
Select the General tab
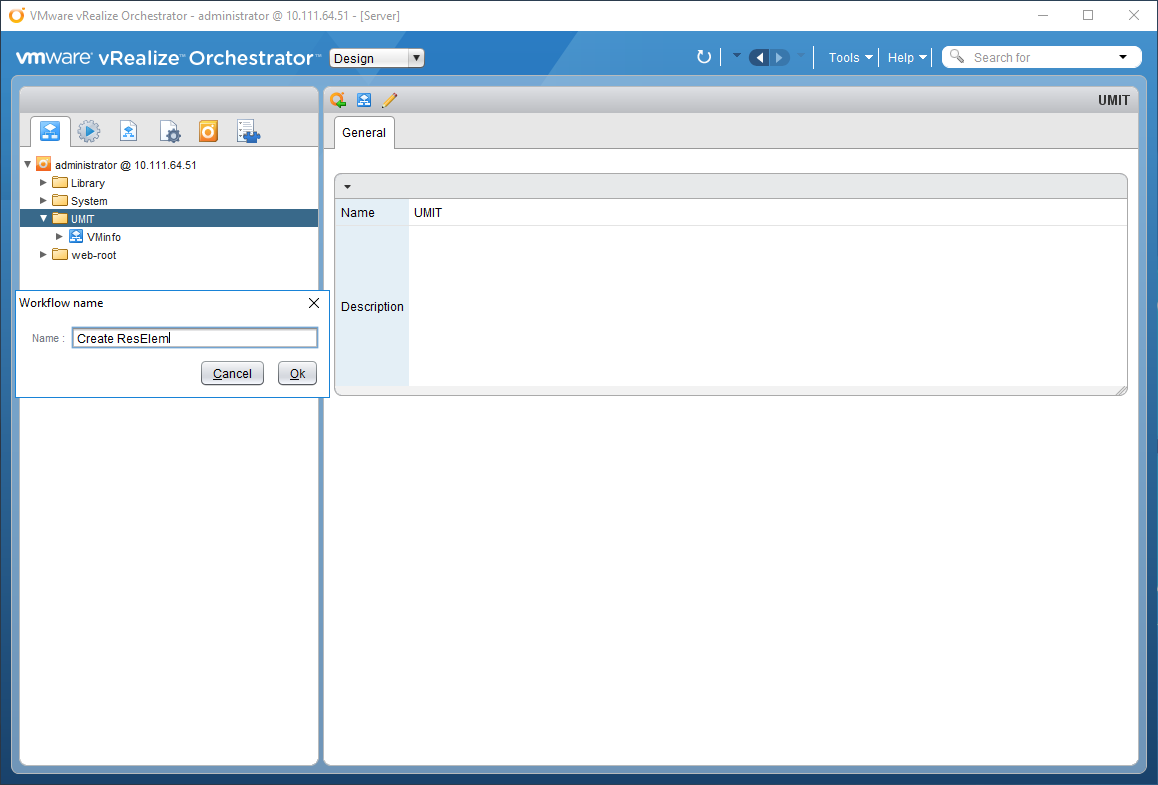(364, 133)
